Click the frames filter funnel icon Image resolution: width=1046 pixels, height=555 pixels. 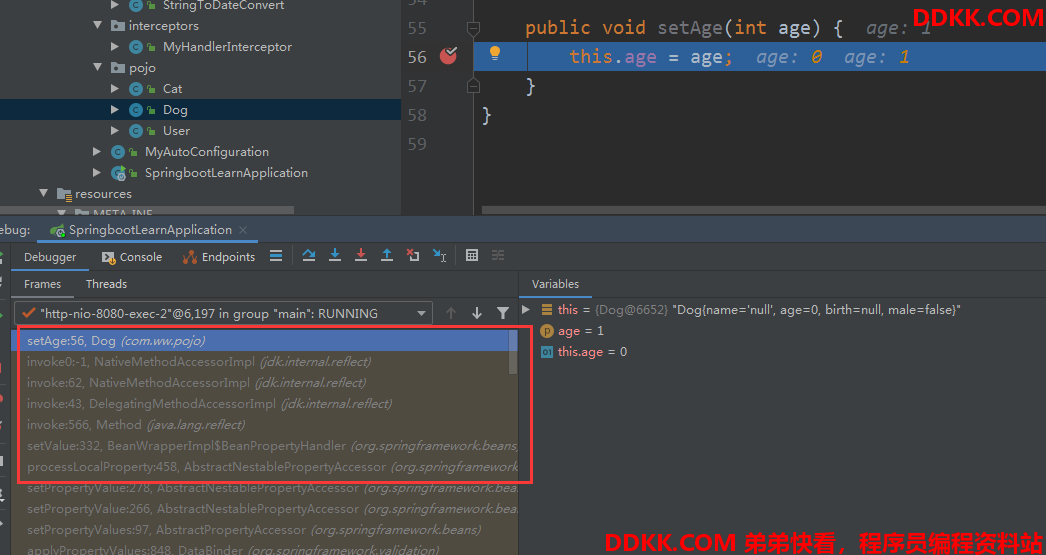coord(503,313)
